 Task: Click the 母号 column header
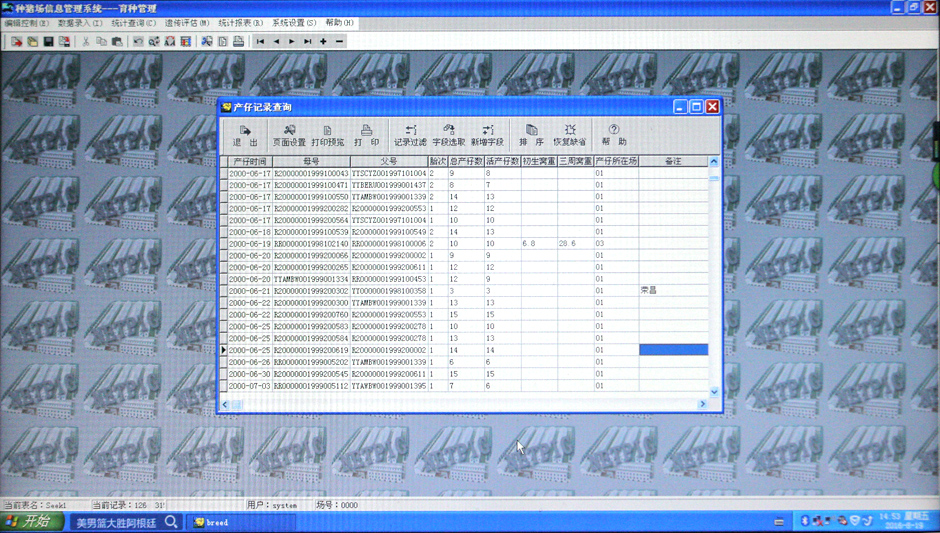(311, 161)
